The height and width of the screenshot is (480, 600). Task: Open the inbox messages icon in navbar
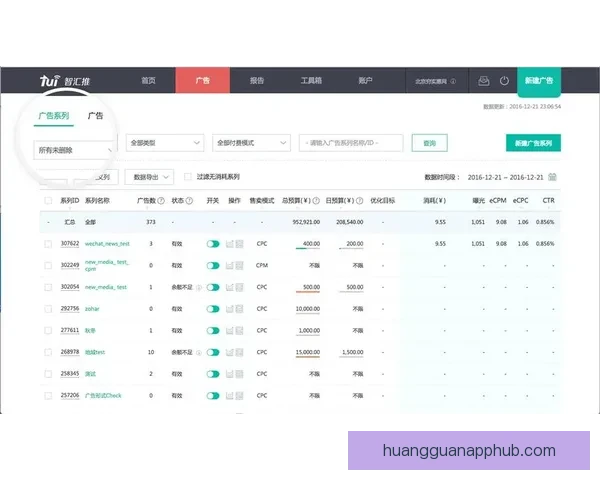click(x=484, y=81)
